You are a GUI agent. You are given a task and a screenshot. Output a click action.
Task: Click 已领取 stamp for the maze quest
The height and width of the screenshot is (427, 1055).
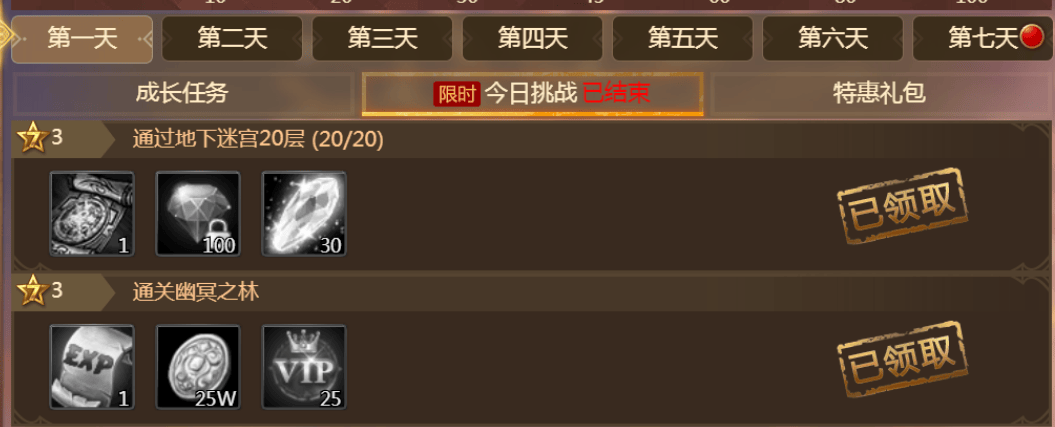click(x=902, y=206)
